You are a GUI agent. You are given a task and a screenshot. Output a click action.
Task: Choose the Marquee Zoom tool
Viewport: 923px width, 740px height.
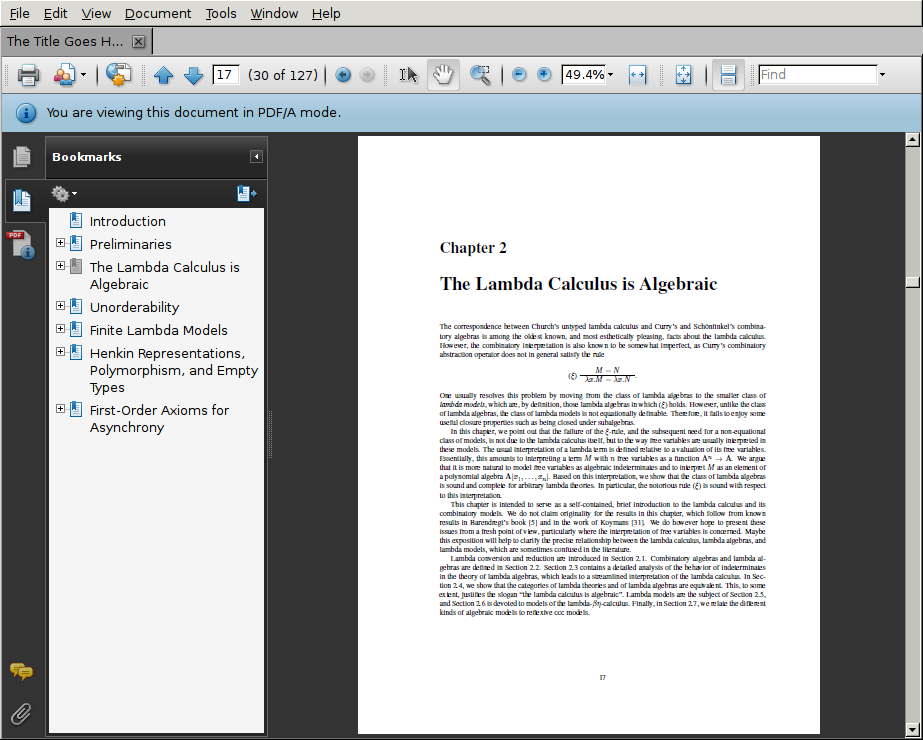coord(480,75)
